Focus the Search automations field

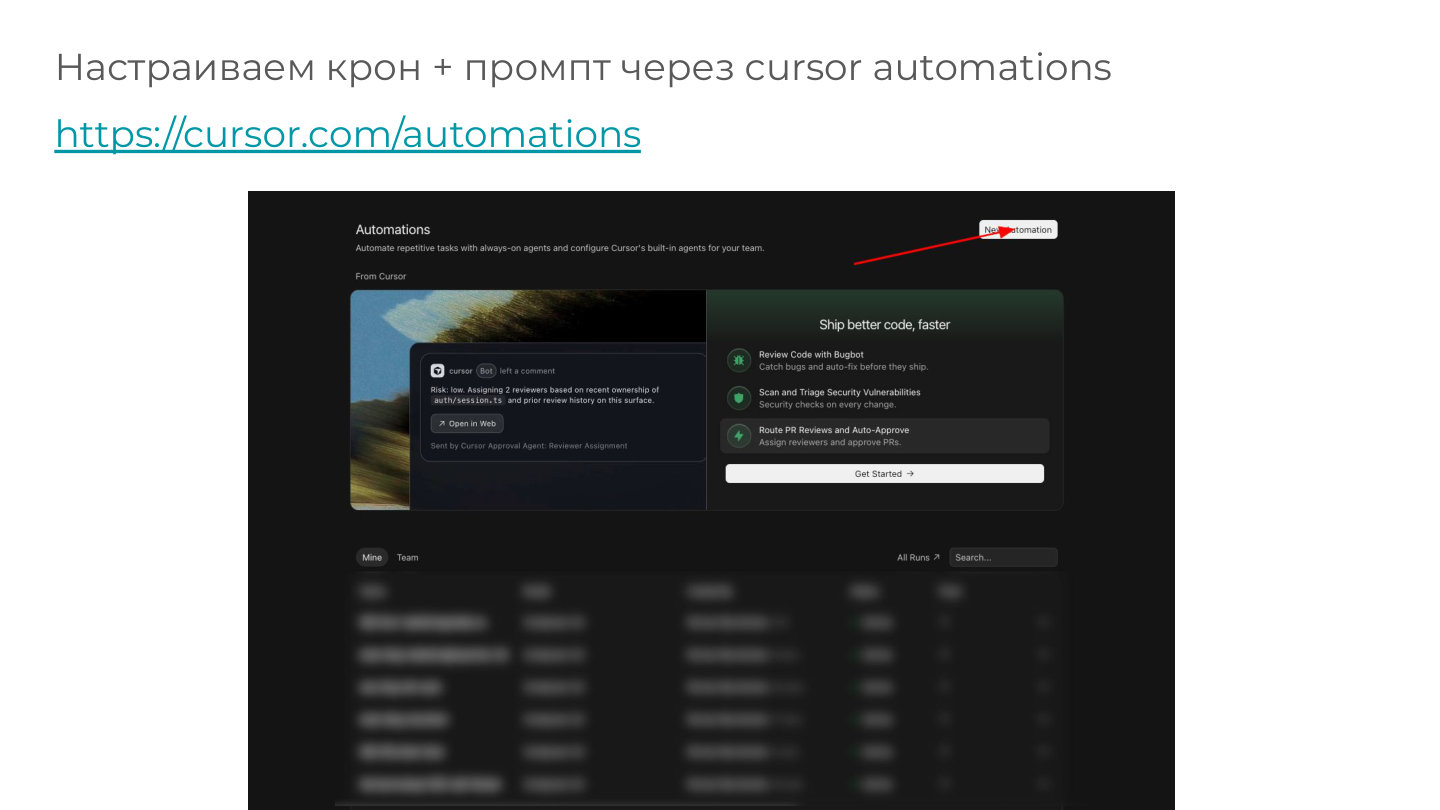1003,557
